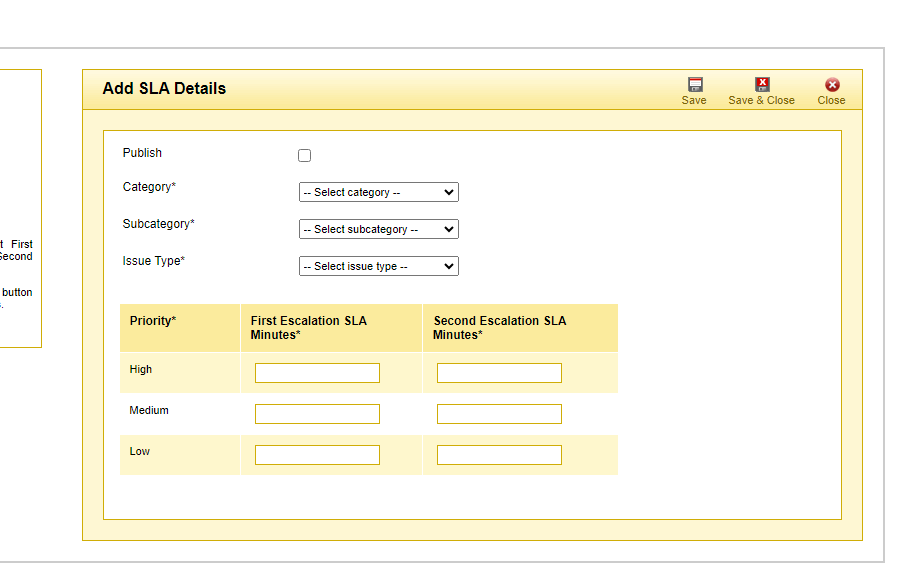This screenshot has width=910, height=571.
Task: Click the red Close icon
Action: (831, 85)
